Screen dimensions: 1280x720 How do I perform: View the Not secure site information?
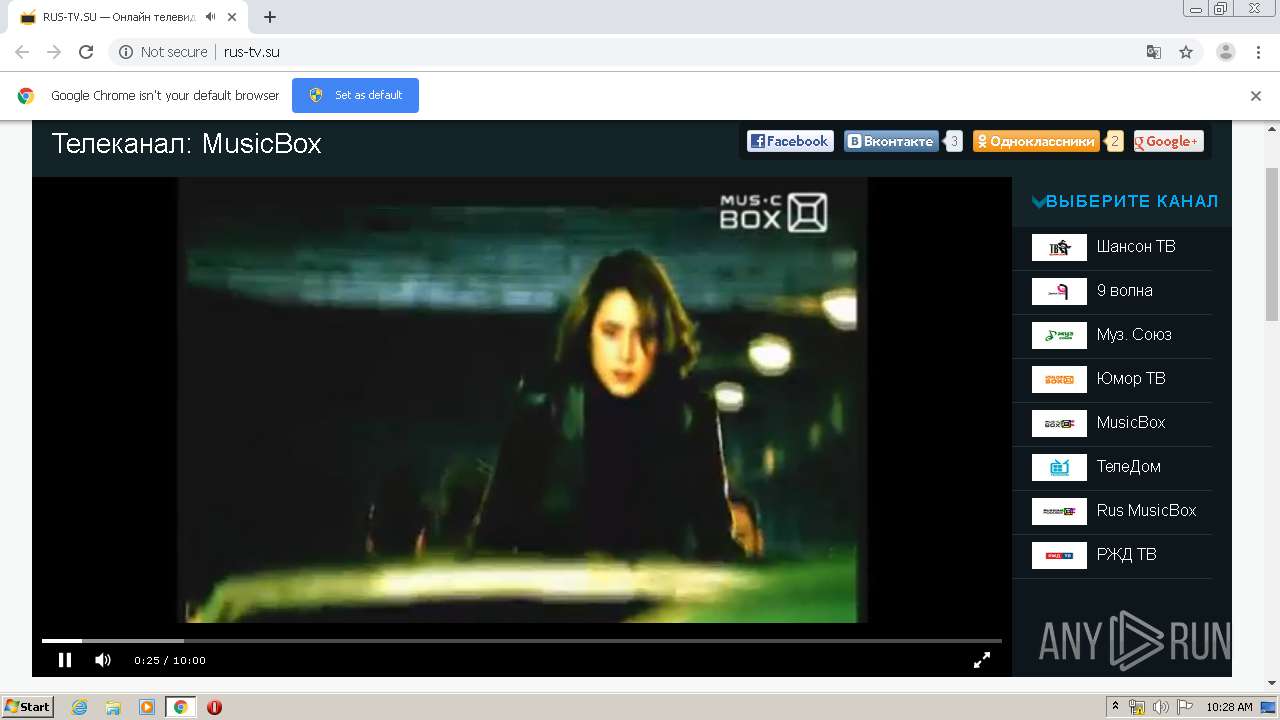163,52
